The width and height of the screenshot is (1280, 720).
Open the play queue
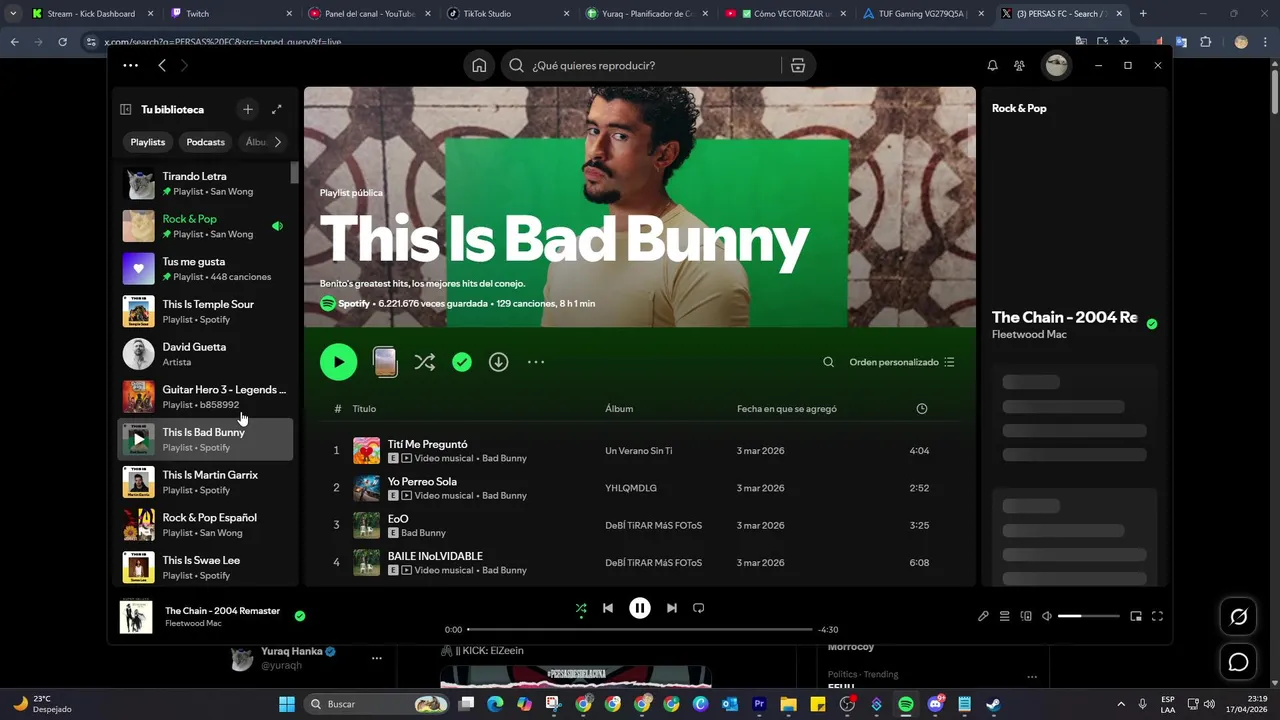click(x=1005, y=616)
